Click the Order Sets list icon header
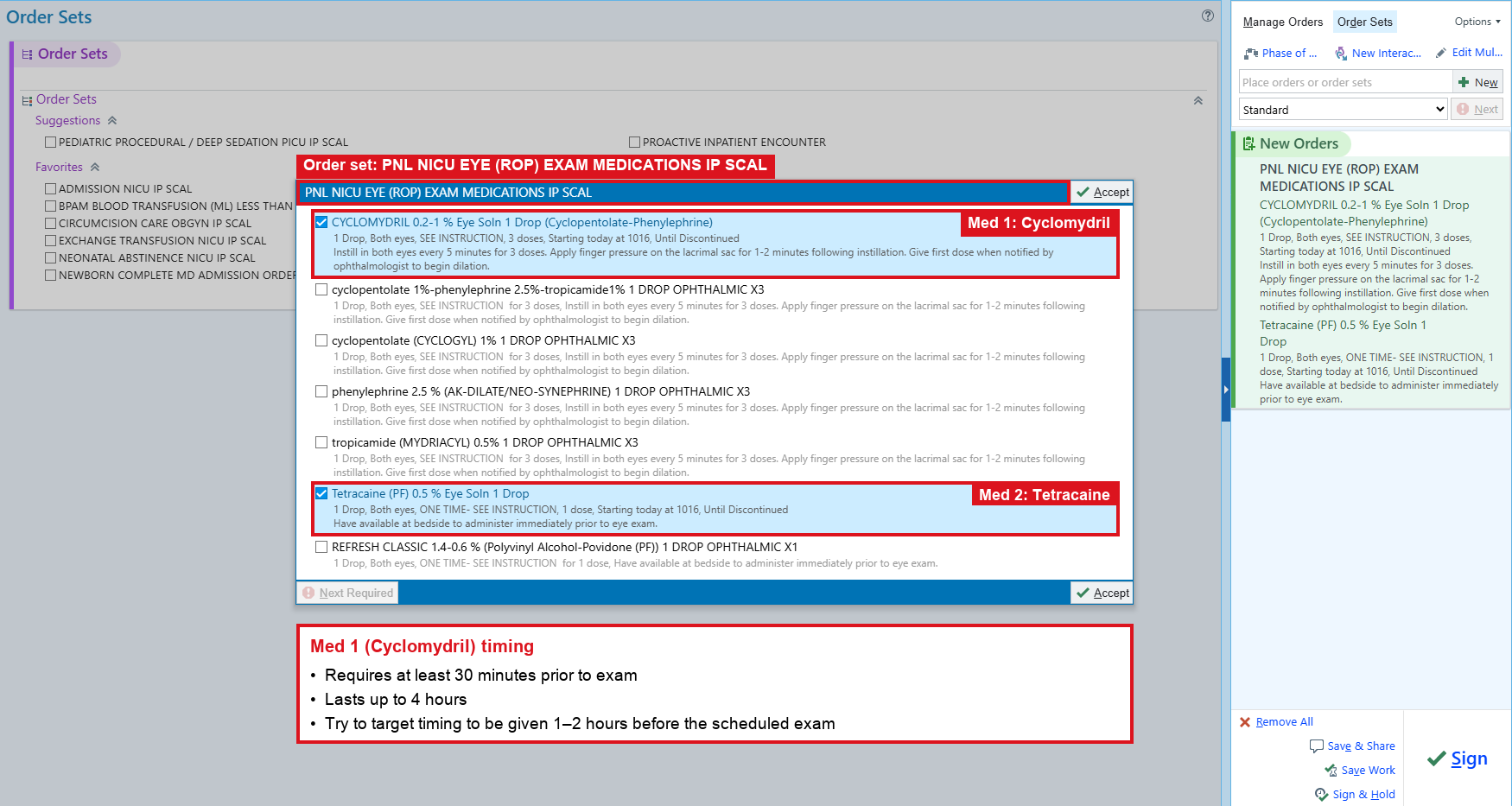The height and width of the screenshot is (806, 1512). coord(27,54)
